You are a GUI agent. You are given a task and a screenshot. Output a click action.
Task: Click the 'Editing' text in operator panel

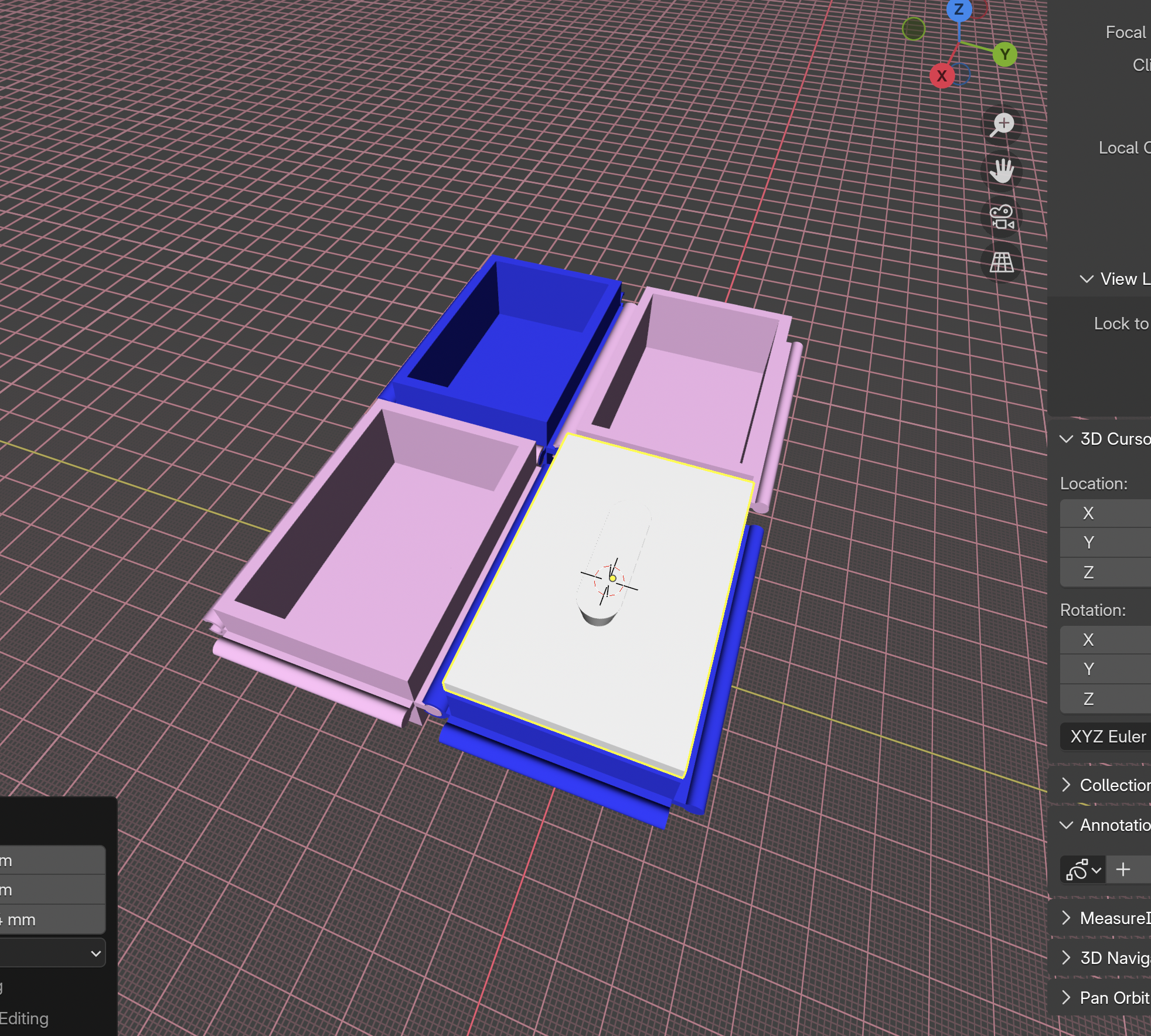pyautogui.click(x=24, y=1018)
